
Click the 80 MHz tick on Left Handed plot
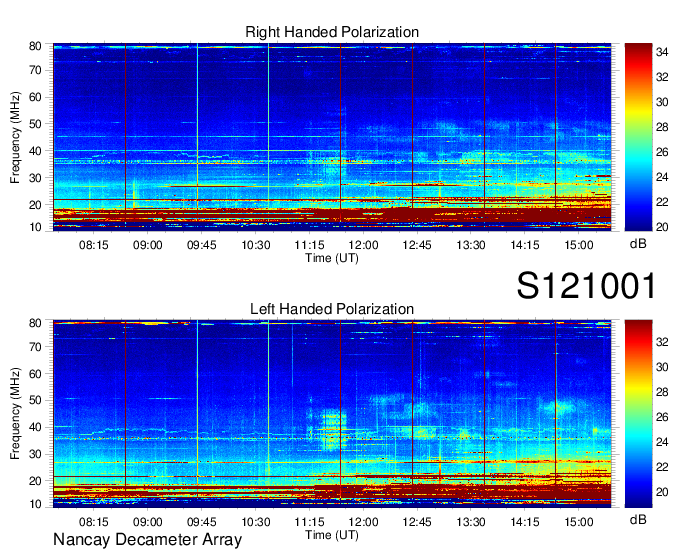pyautogui.click(x=35, y=323)
